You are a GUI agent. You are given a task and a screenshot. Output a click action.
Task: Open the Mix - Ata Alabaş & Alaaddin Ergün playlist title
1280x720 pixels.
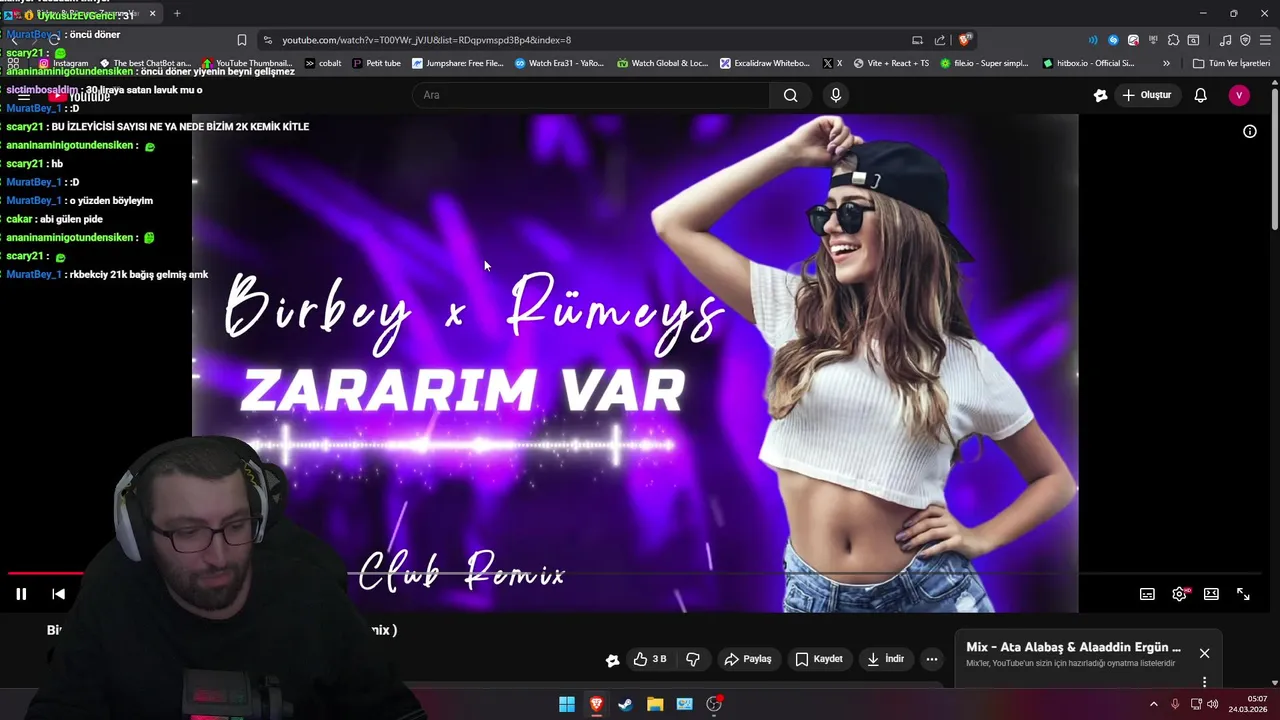(x=1073, y=647)
